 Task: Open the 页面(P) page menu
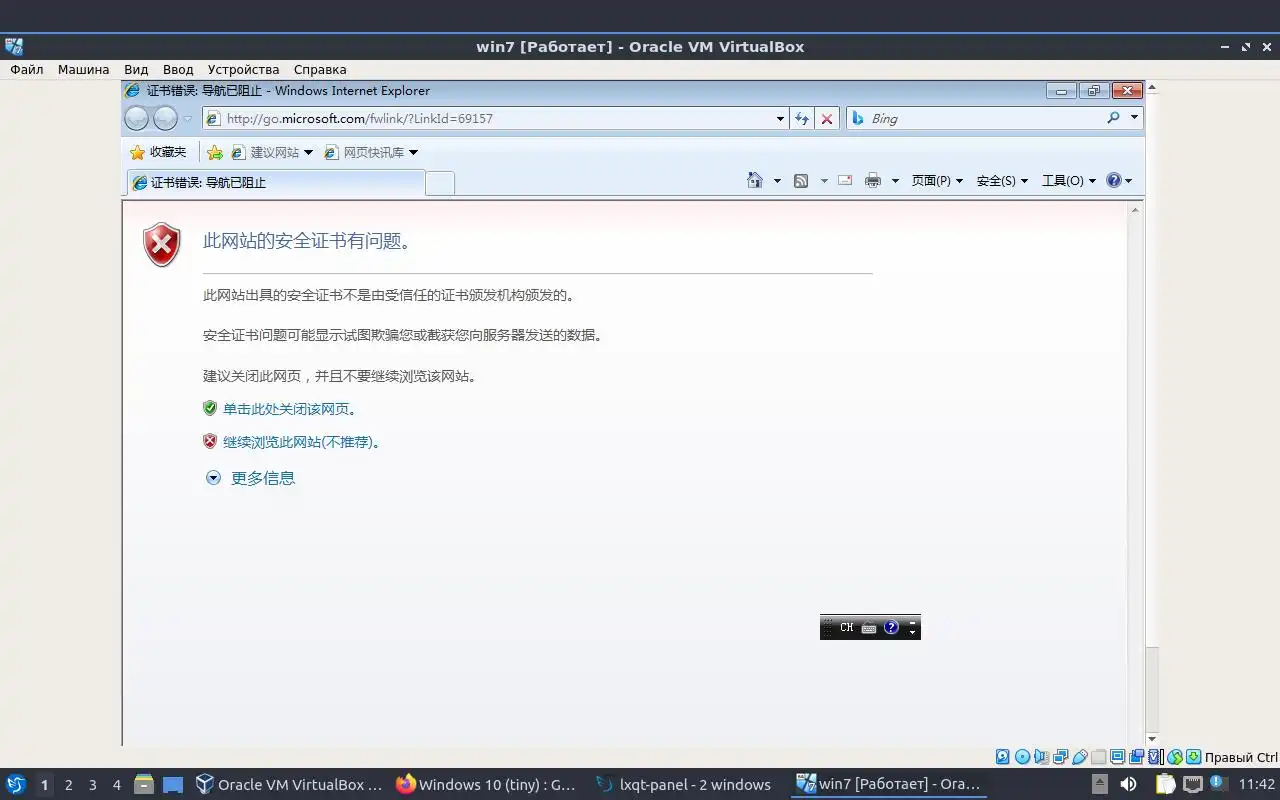click(x=937, y=181)
